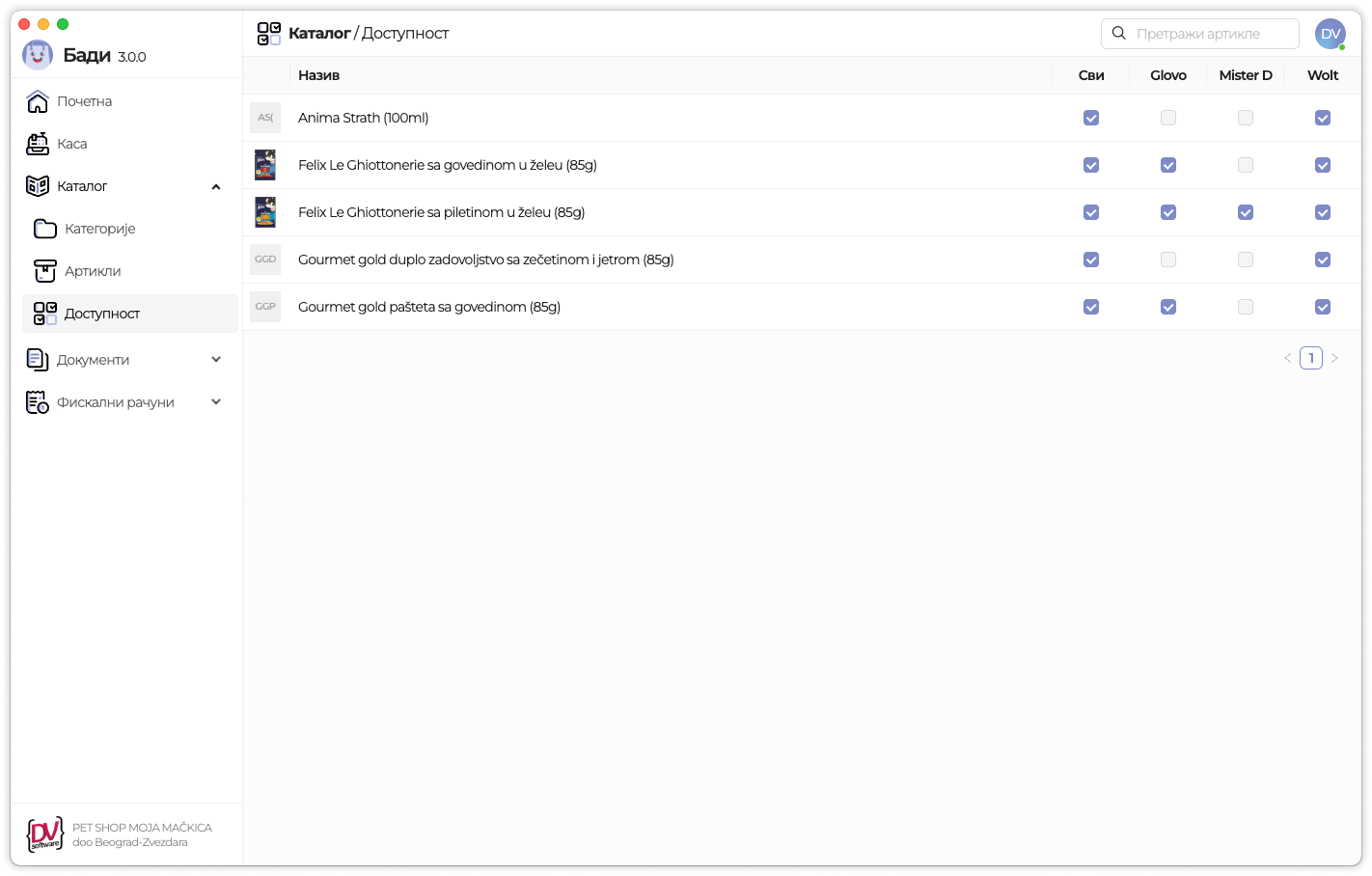Select the Категорије folder icon
This screenshot has height=876, width=1372.
pos(45,229)
